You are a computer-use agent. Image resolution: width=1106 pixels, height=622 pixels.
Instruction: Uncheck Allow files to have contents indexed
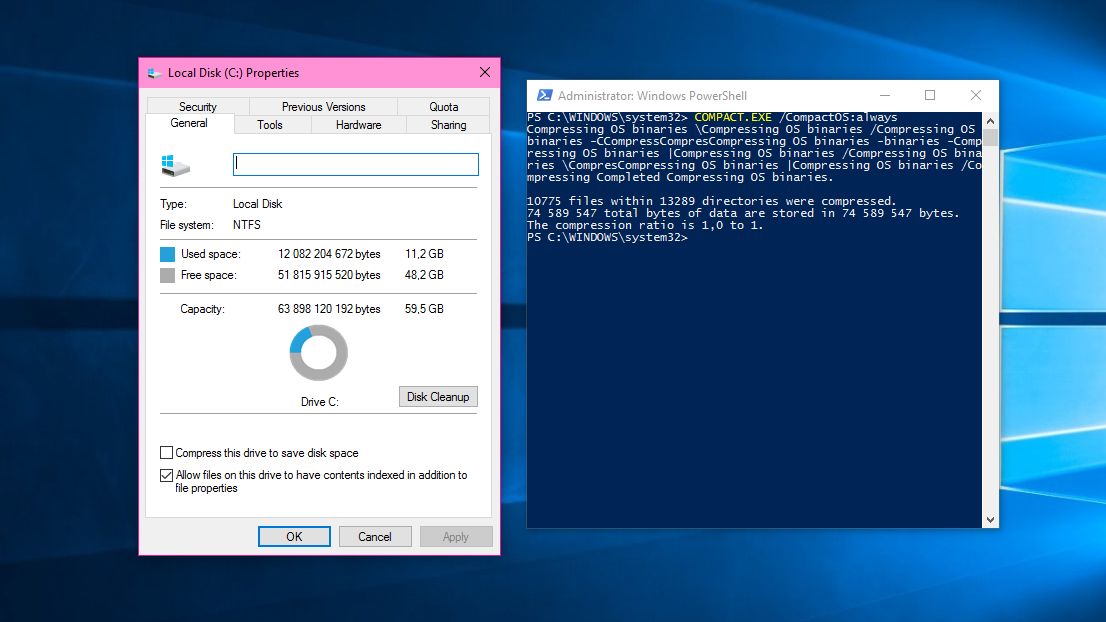166,475
